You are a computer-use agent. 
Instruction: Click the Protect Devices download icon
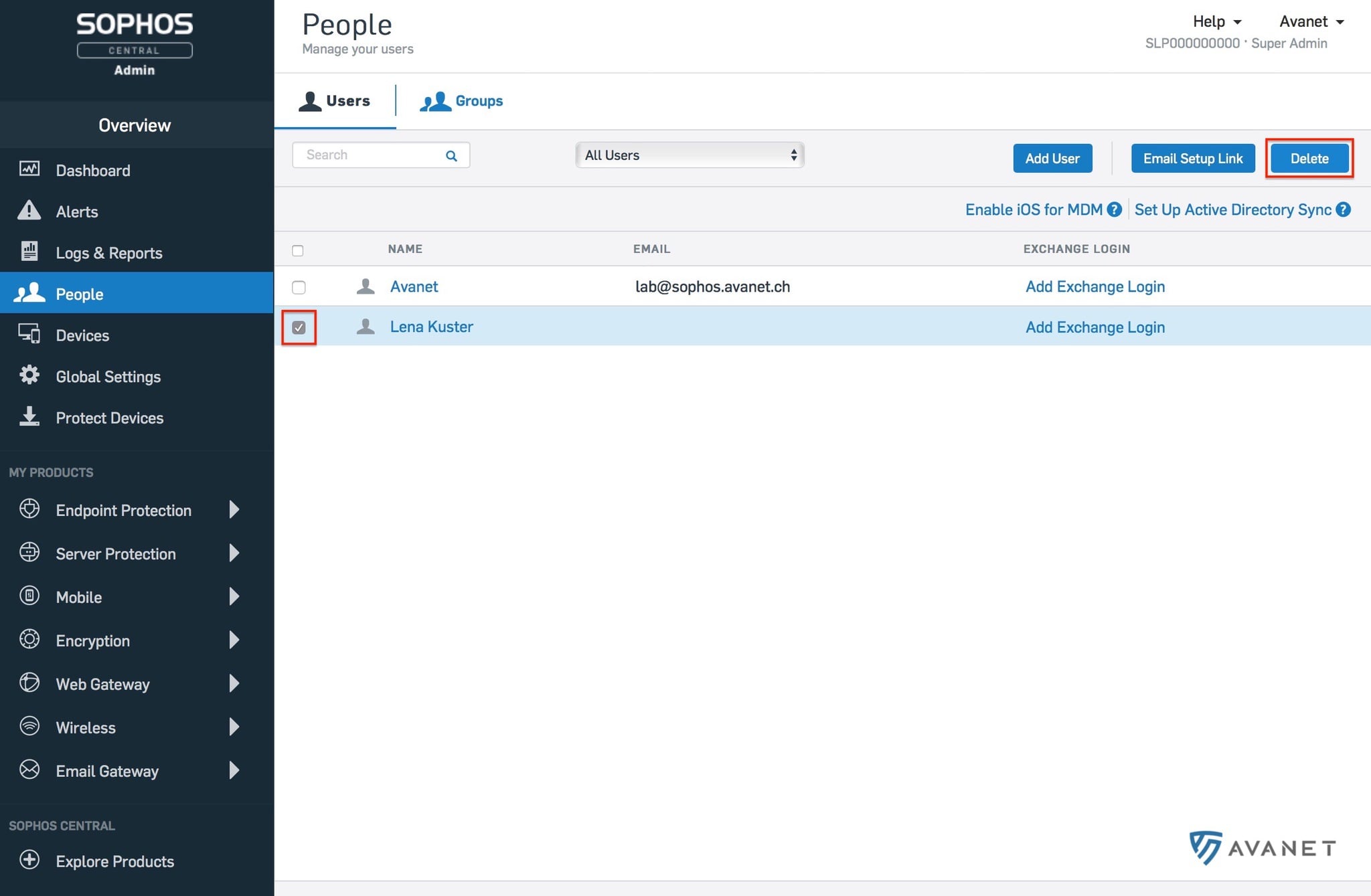(x=29, y=416)
